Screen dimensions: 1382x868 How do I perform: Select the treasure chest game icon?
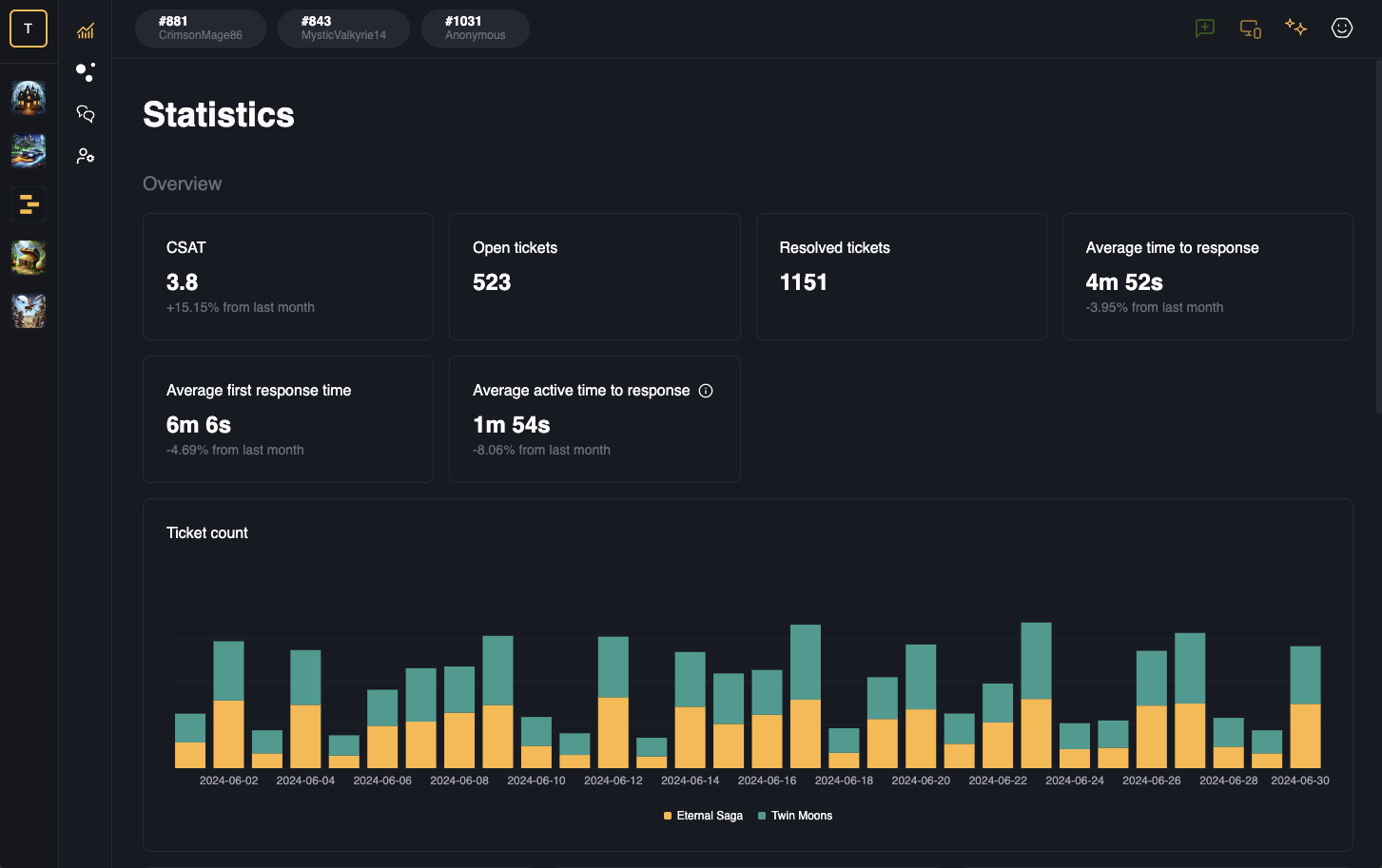coord(29,258)
